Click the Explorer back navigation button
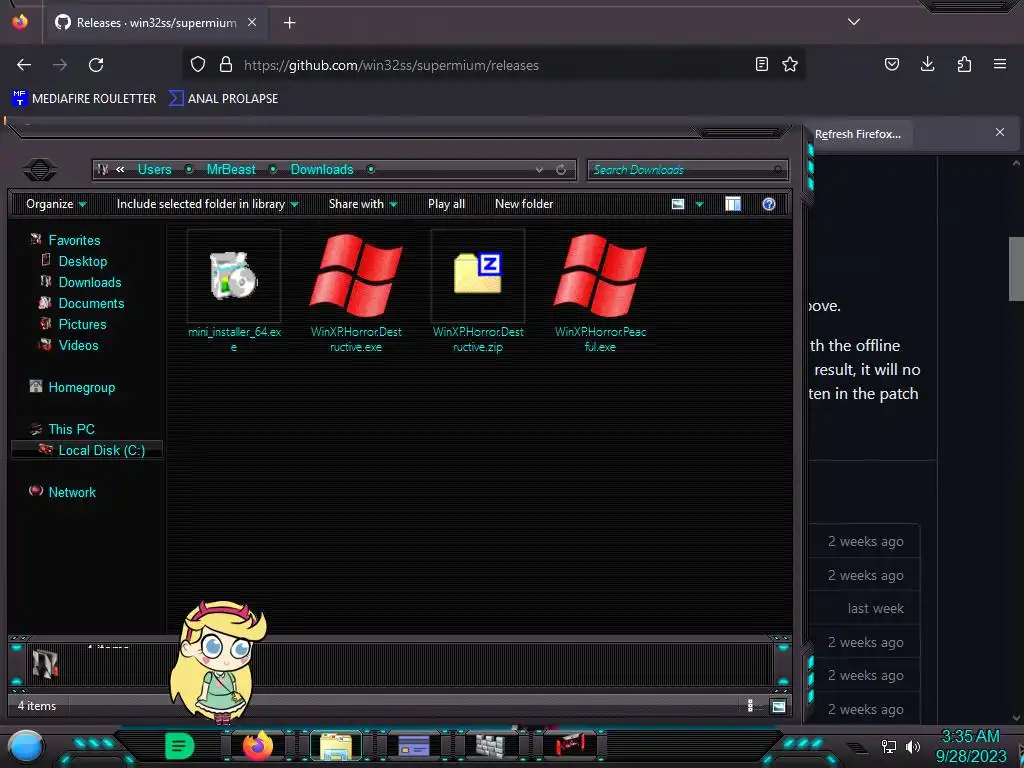1024x768 pixels. 40,170
